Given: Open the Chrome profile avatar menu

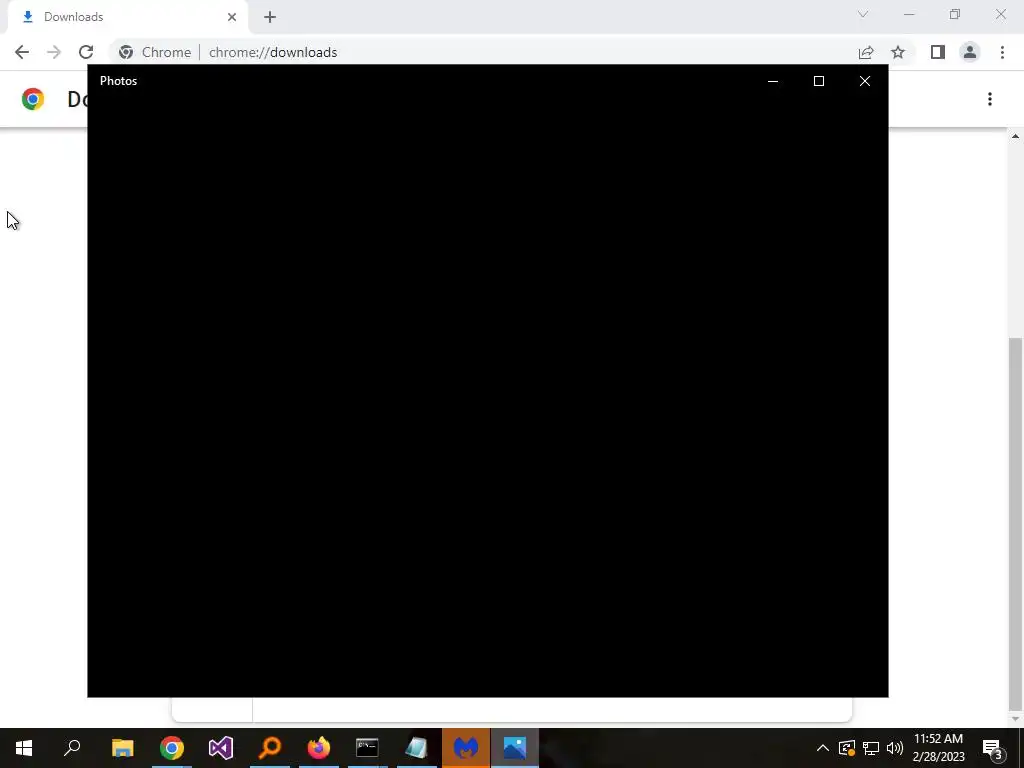Looking at the screenshot, I should [x=970, y=52].
